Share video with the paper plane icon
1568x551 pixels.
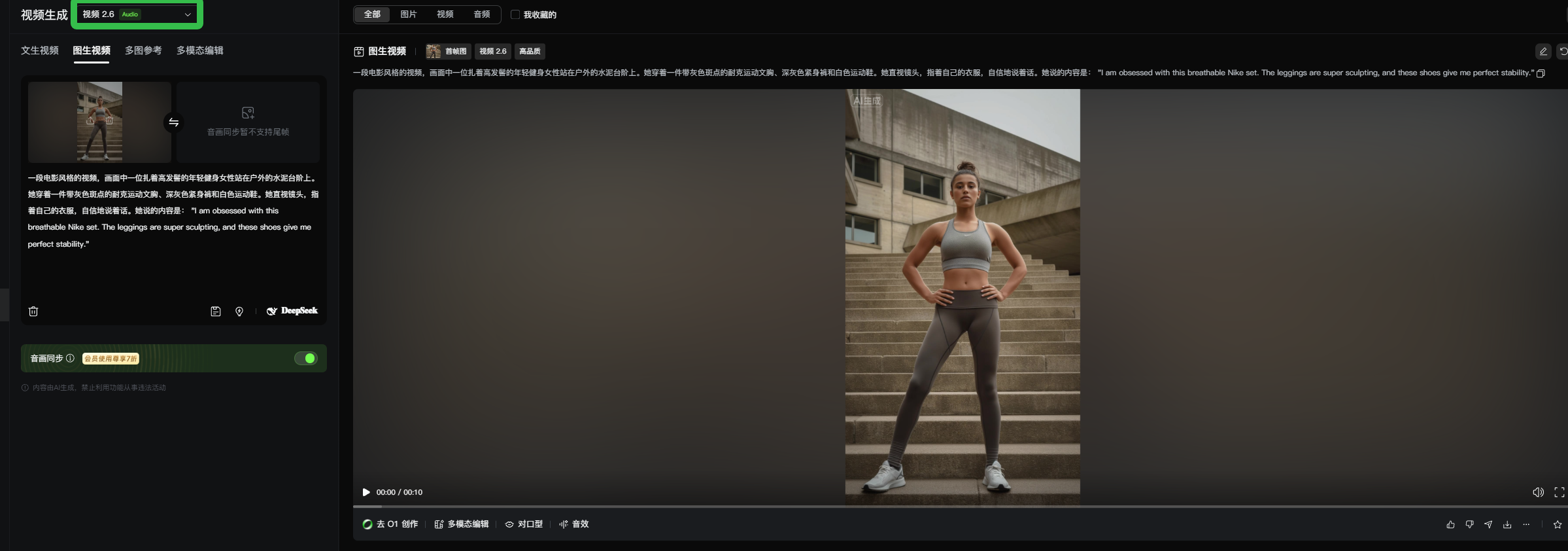tap(1488, 524)
